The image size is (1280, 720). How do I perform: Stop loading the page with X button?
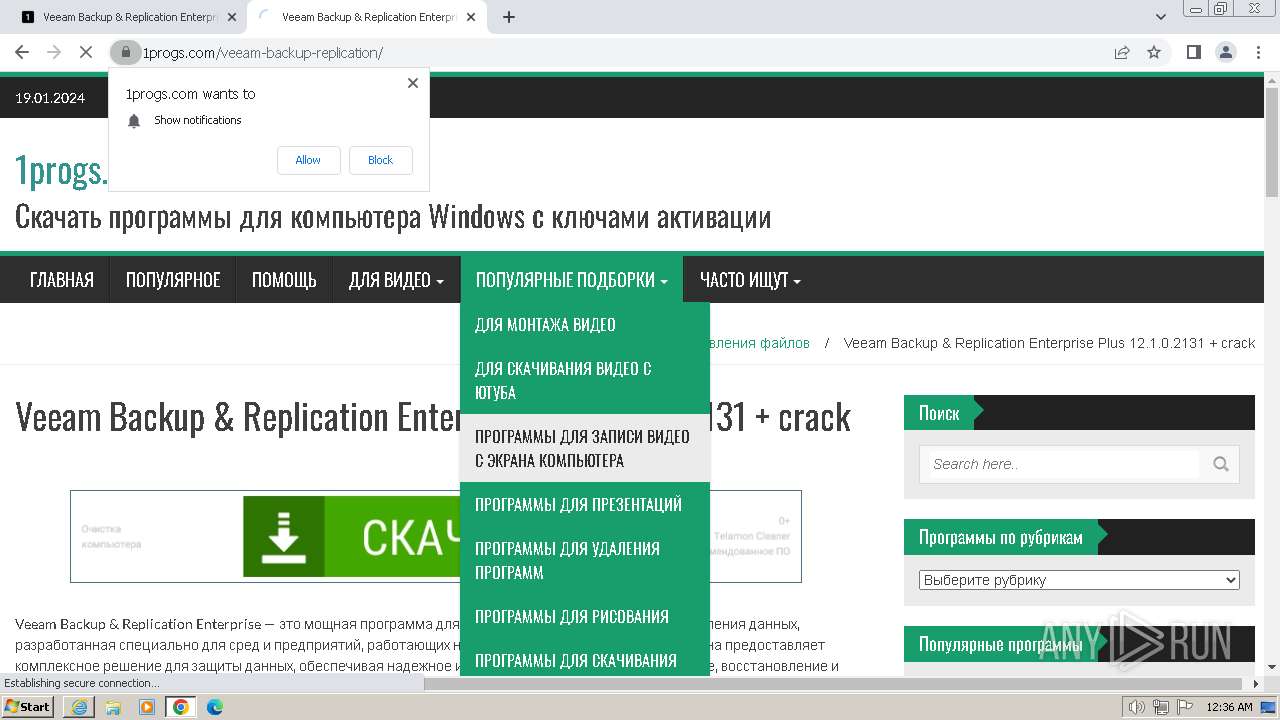click(85, 52)
